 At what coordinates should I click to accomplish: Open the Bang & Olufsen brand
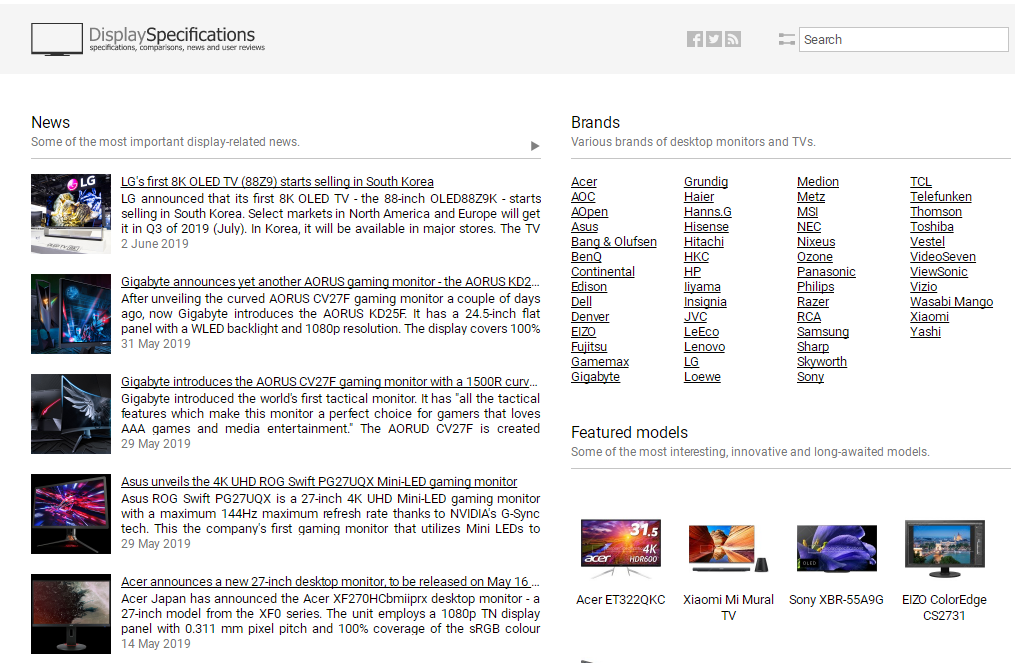point(614,242)
